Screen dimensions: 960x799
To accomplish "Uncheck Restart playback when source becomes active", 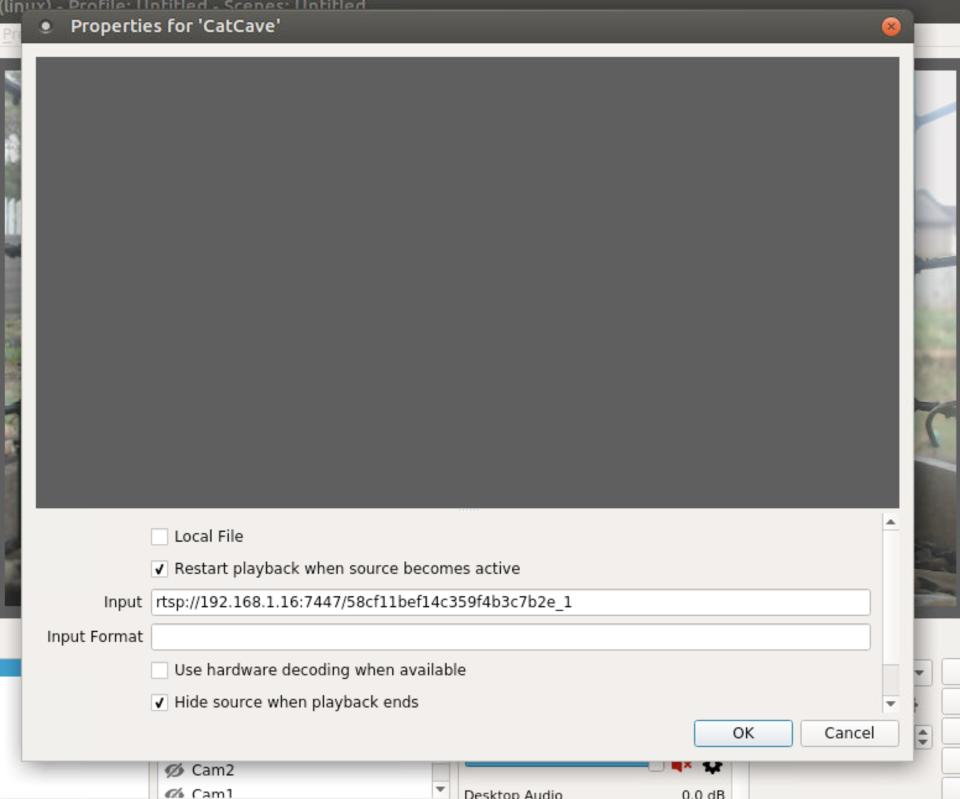I will [159, 569].
